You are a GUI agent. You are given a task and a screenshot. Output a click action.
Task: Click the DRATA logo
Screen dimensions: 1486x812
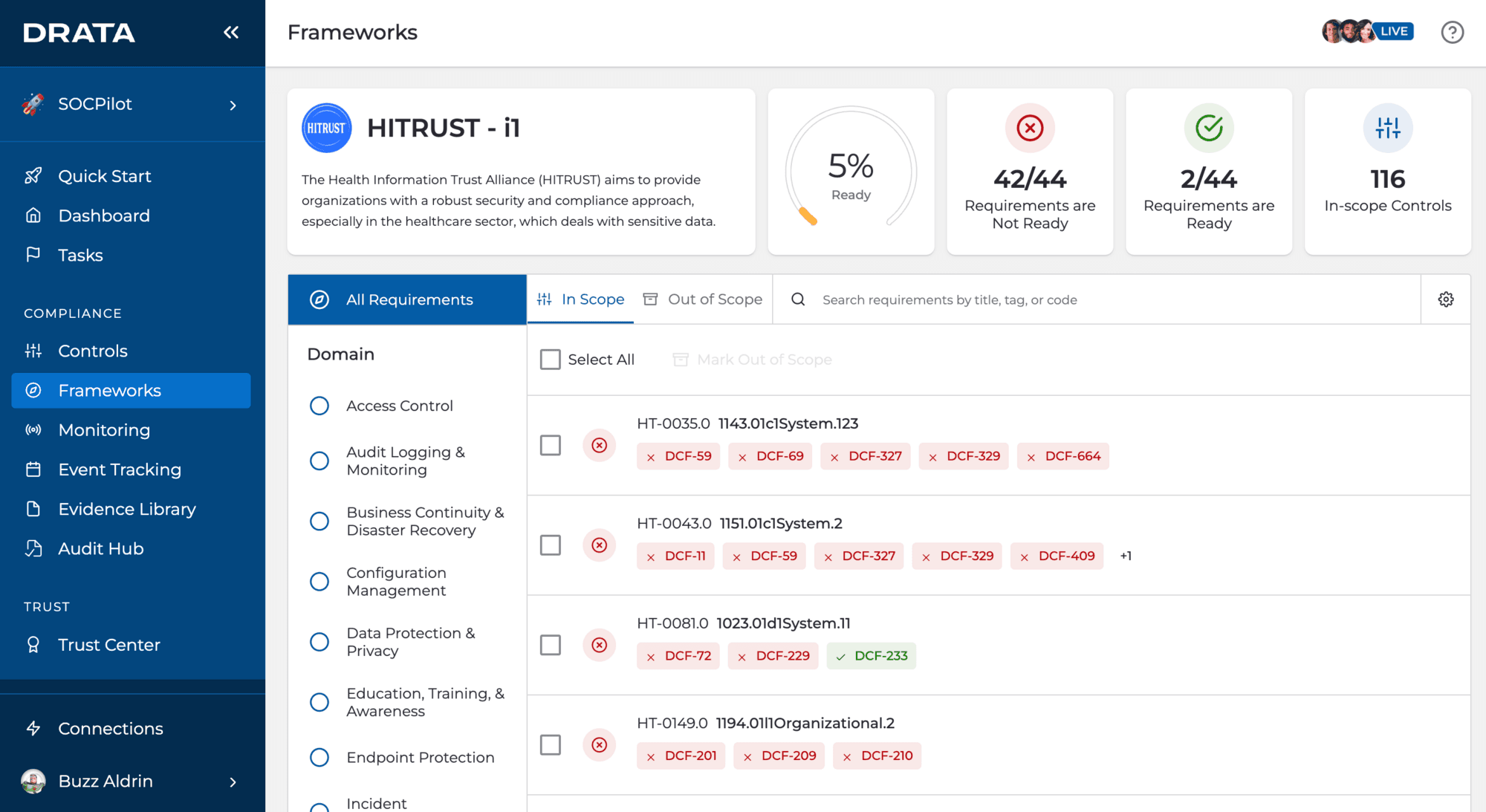tap(79, 33)
